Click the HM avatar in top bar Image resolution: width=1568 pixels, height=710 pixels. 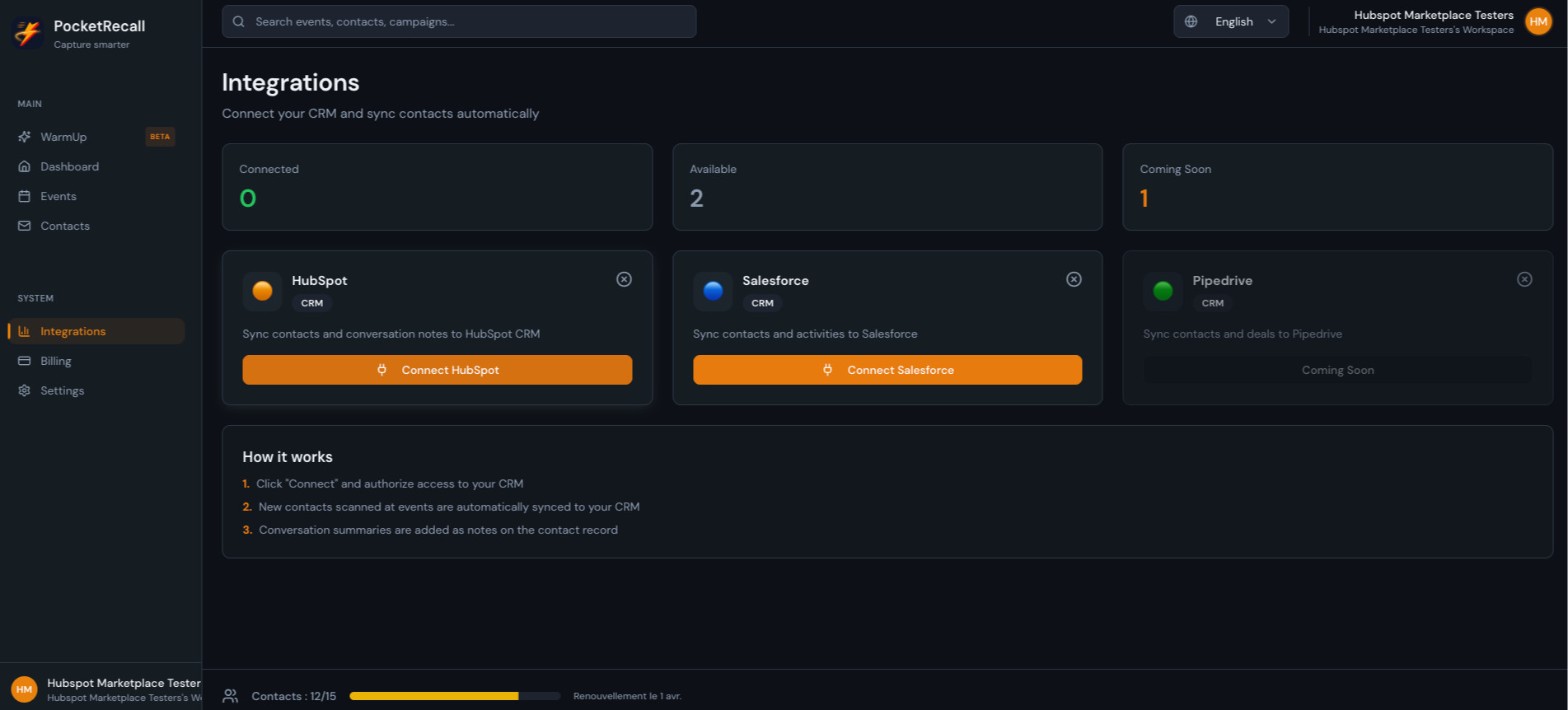click(1538, 21)
